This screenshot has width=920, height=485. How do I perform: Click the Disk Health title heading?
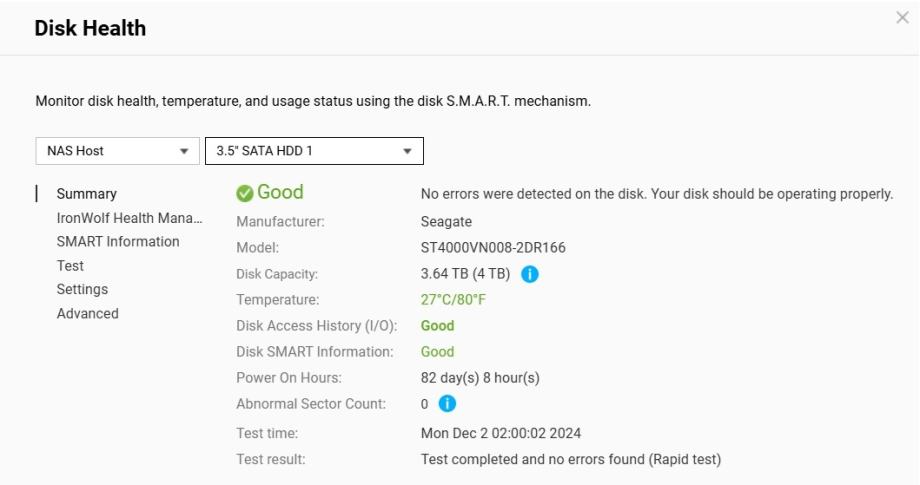click(90, 29)
